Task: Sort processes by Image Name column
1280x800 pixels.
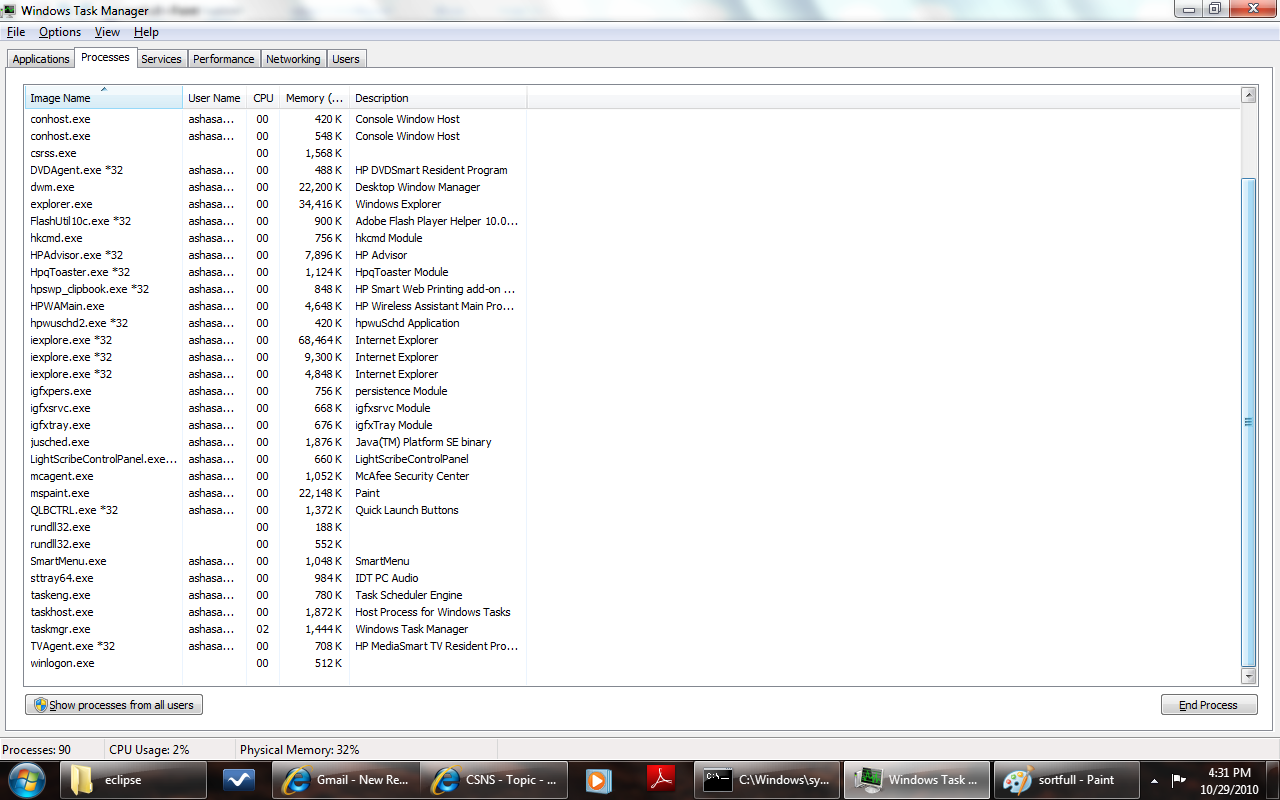Action: pyautogui.click(x=103, y=98)
